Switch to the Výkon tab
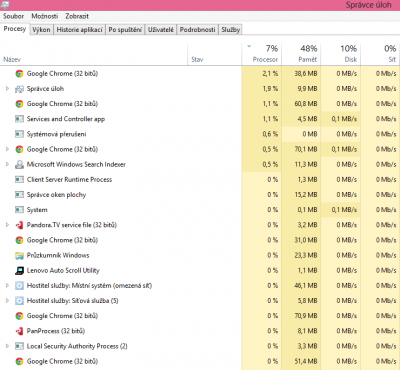400x370 pixels. point(41,30)
